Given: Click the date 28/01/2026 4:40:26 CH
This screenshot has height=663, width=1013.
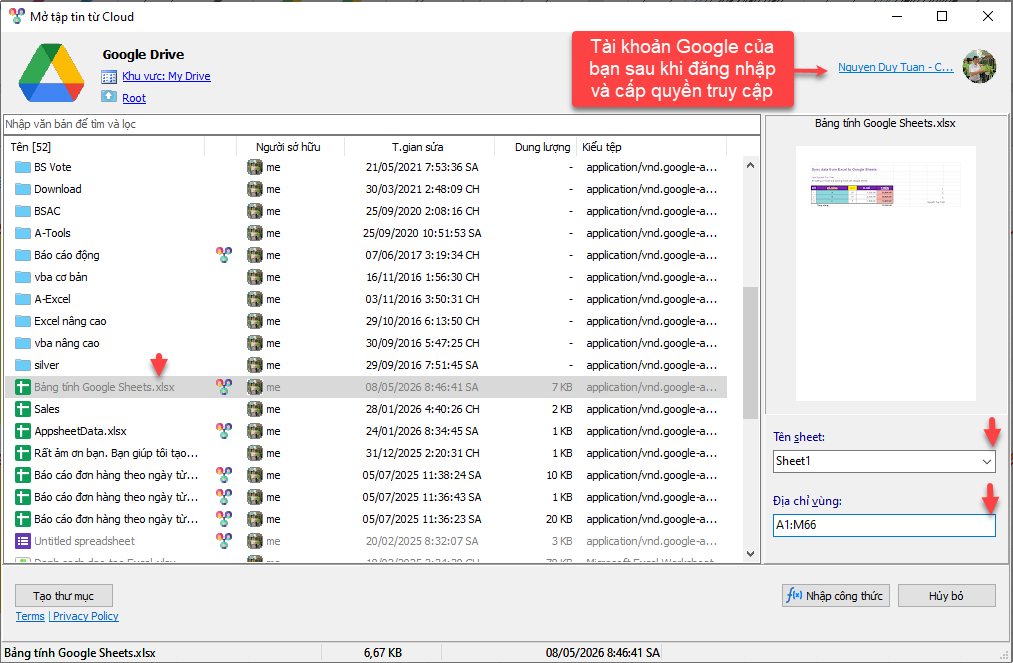Looking at the screenshot, I should pos(423,409).
